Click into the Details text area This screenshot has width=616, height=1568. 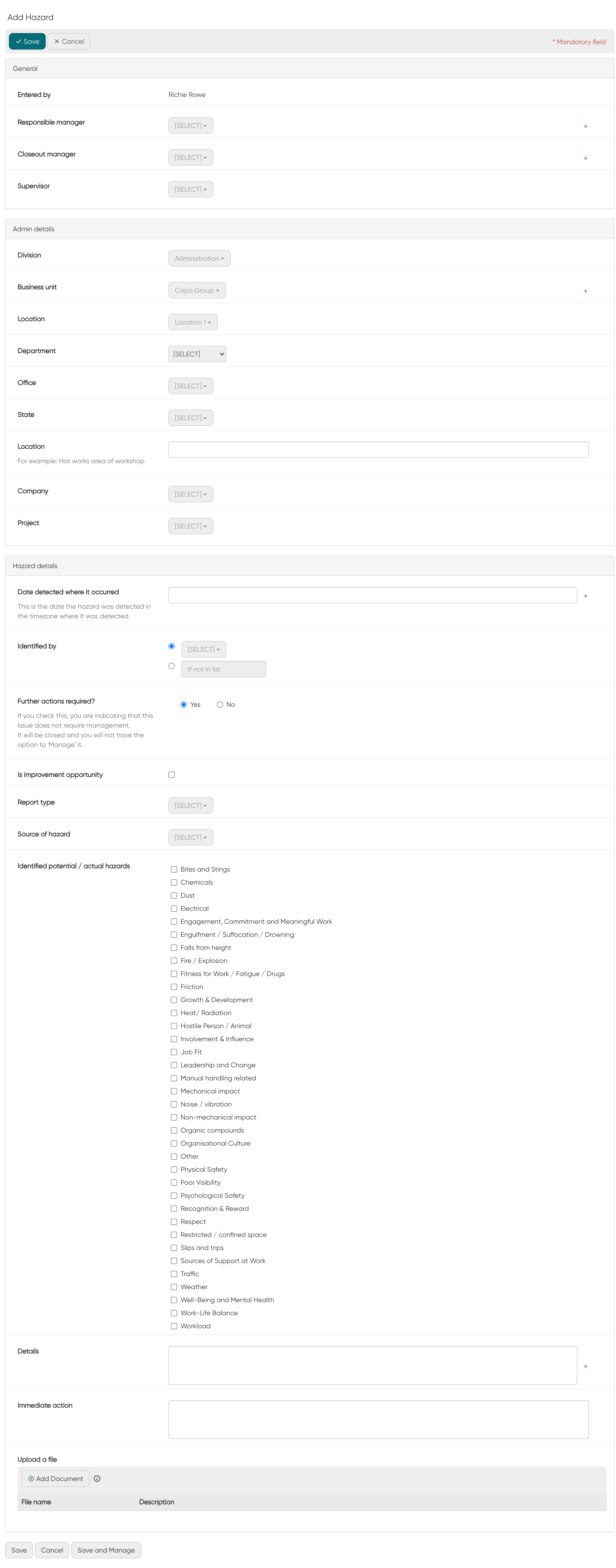pos(372,1365)
